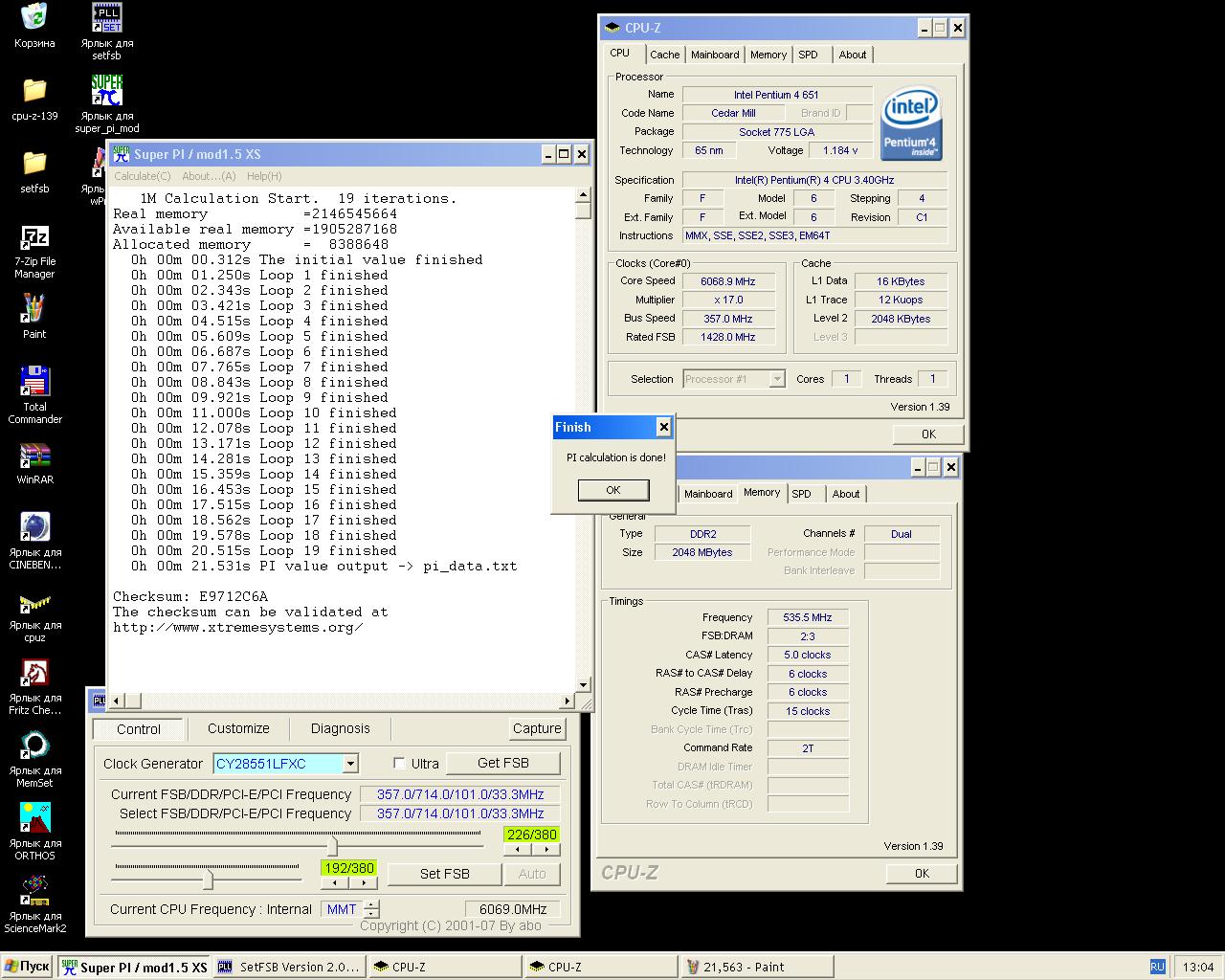This screenshot has height=980, width=1225.
Task: Click the MMT spinner arrows
Action: [371, 909]
